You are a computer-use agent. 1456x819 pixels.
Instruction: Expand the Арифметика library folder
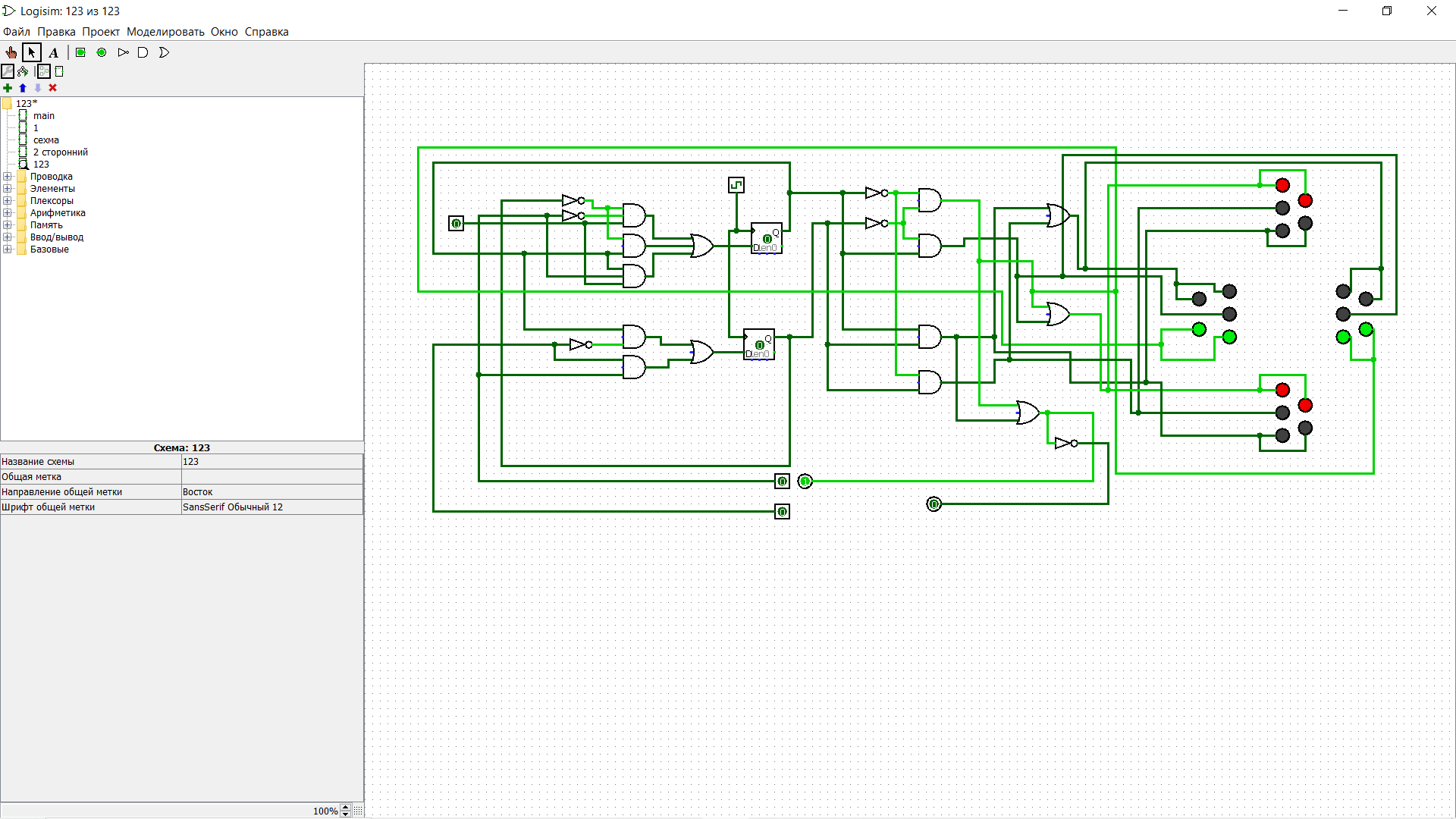tap(8, 213)
